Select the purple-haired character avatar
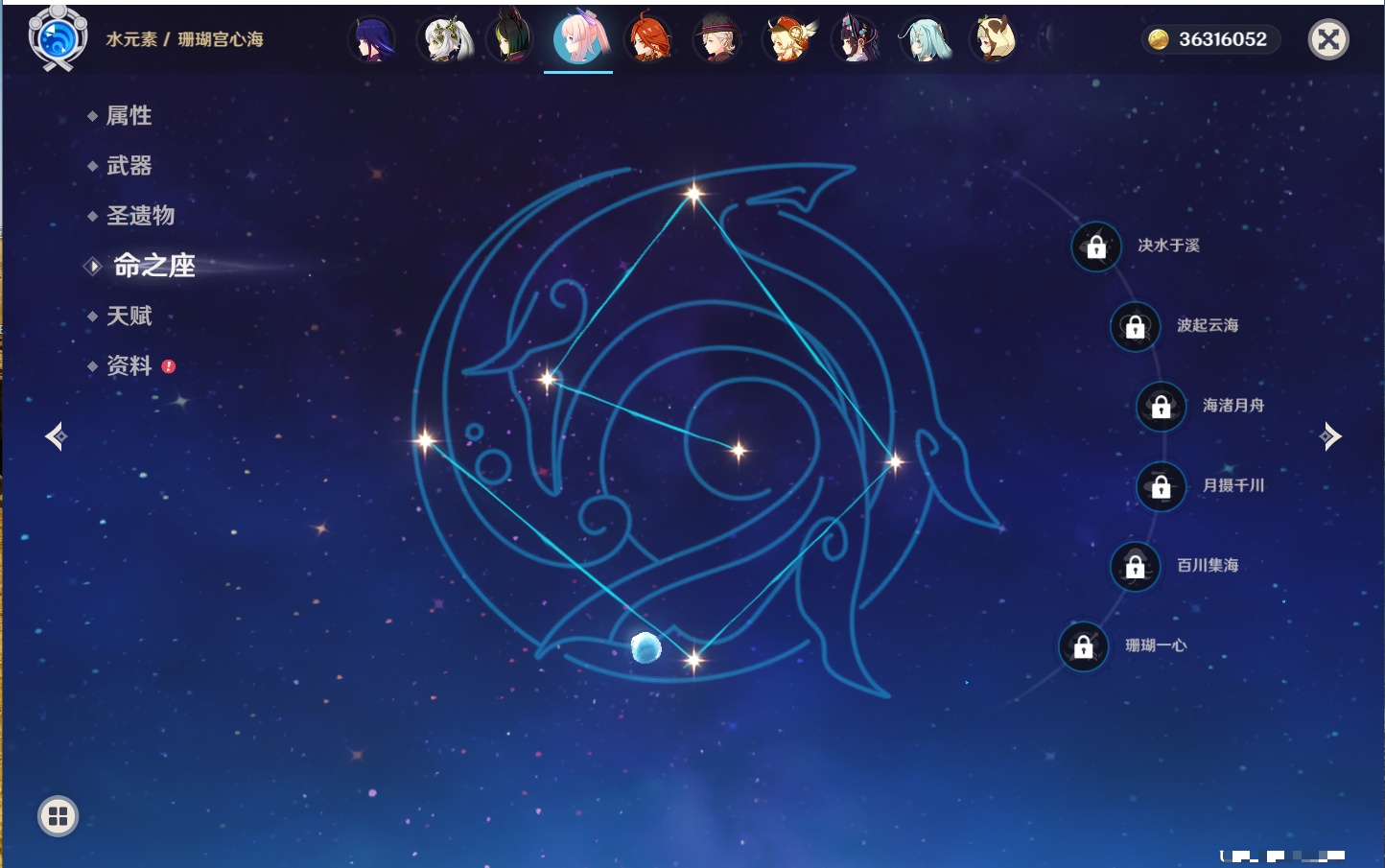This screenshot has height=868, width=1385. (371, 39)
